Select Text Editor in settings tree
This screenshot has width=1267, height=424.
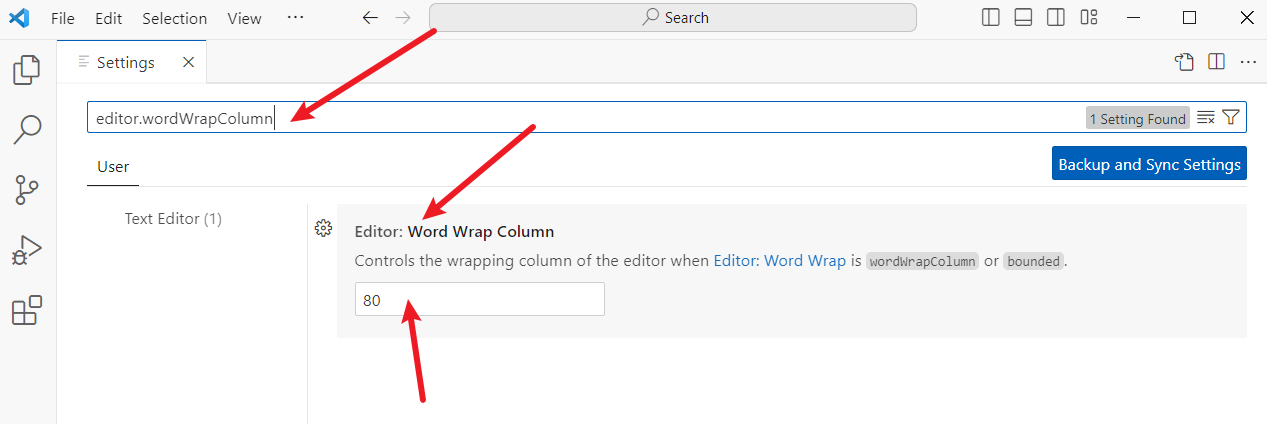pyautogui.click(x=173, y=218)
